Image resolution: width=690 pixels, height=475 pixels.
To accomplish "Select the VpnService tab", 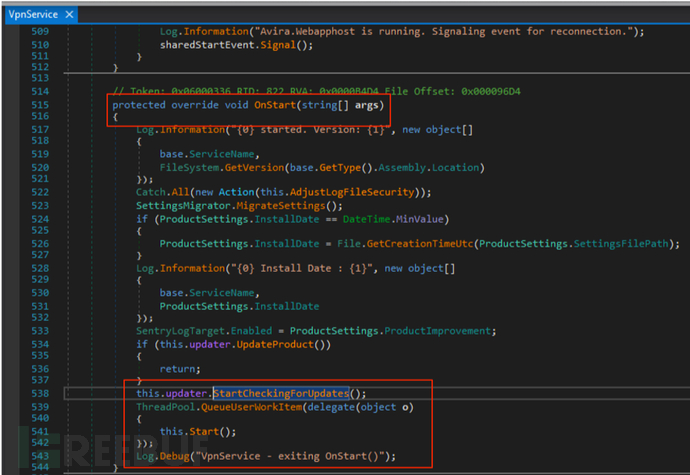I will click(x=33, y=15).
